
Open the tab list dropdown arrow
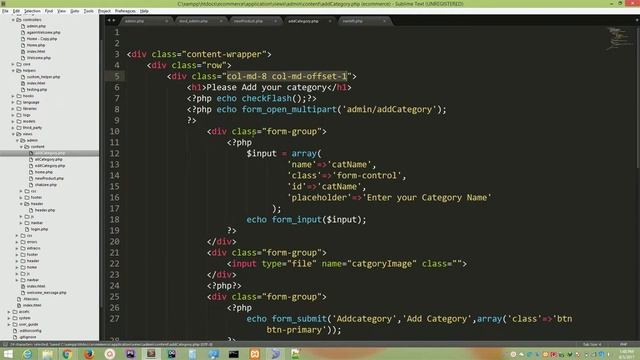click(x=637, y=20)
